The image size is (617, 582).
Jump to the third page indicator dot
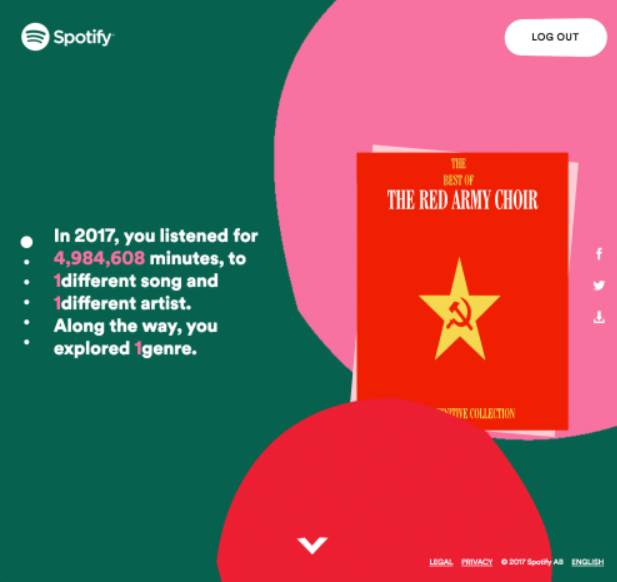pyautogui.click(x=26, y=282)
